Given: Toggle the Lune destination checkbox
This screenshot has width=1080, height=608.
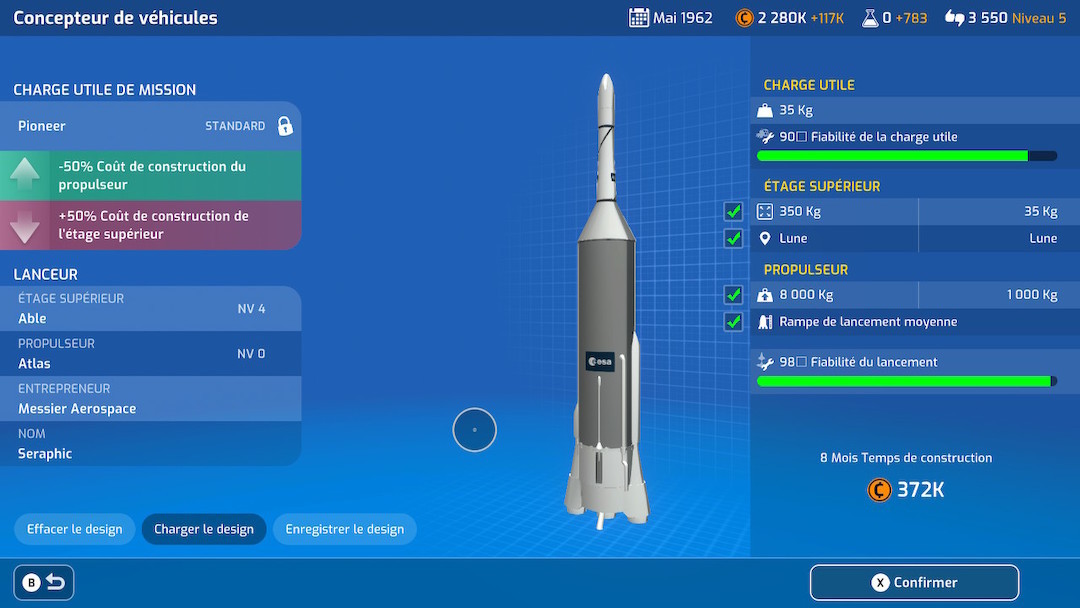Looking at the screenshot, I should [x=734, y=239].
